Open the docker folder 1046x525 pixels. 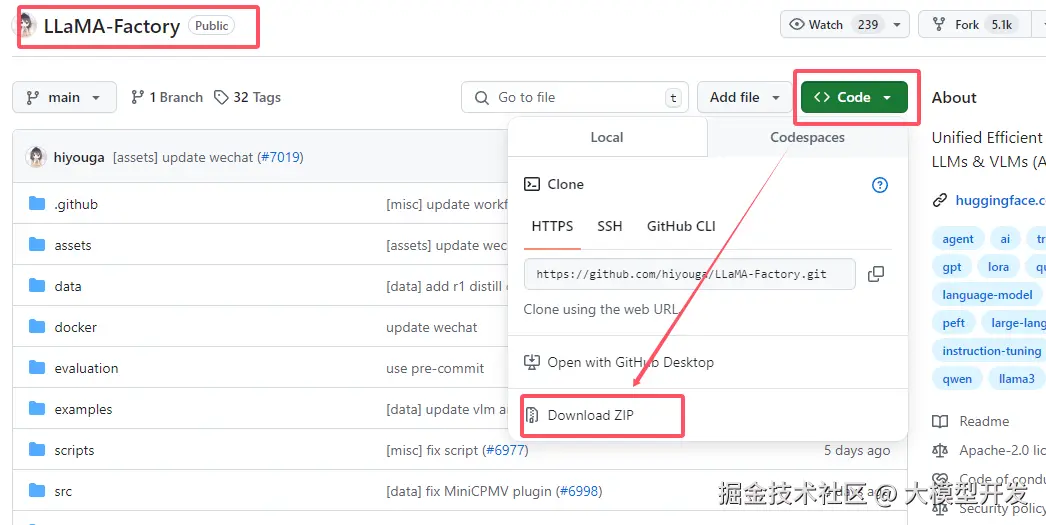coord(75,327)
